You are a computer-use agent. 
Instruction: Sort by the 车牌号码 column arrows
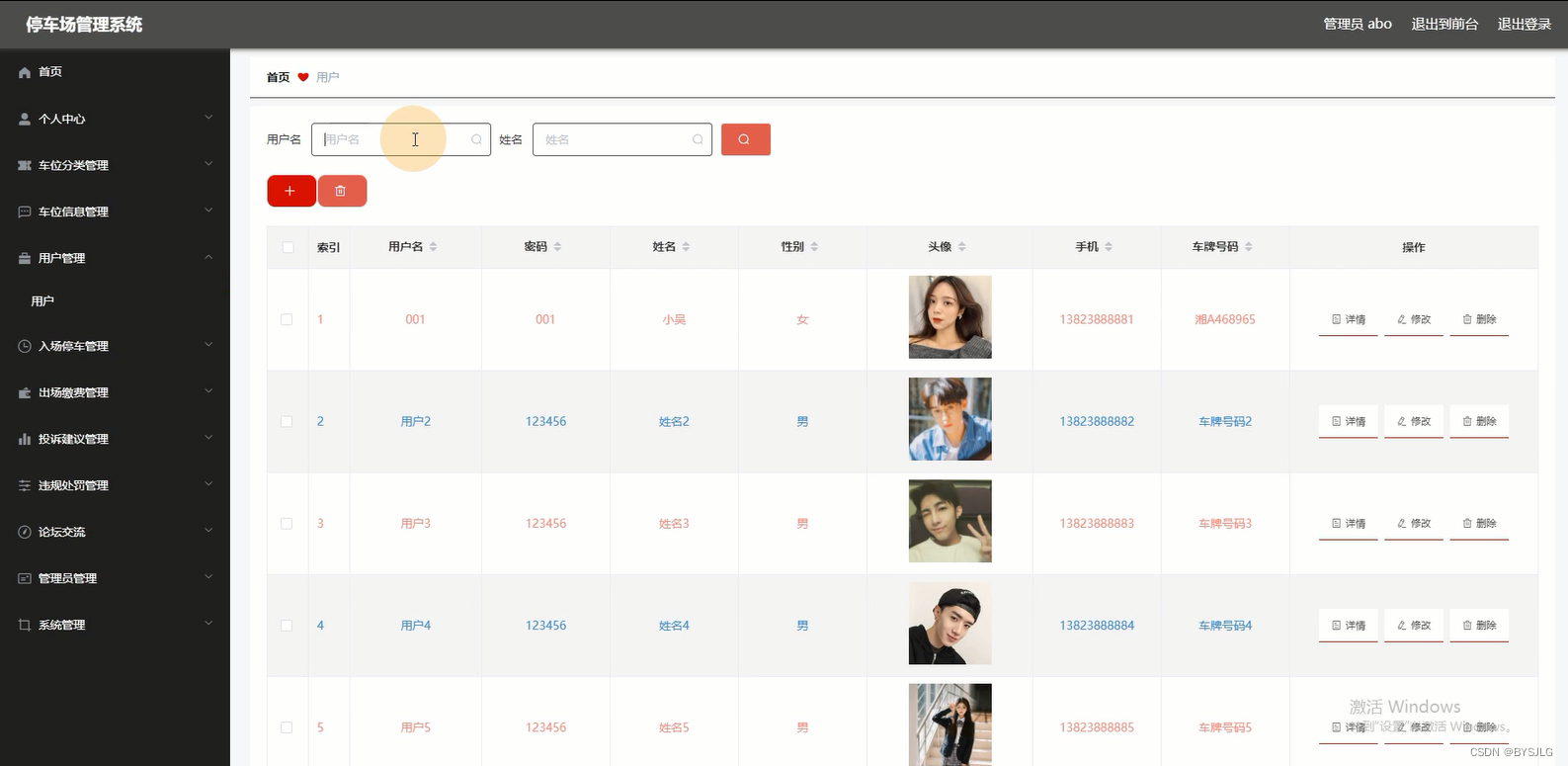[x=1248, y=247]
